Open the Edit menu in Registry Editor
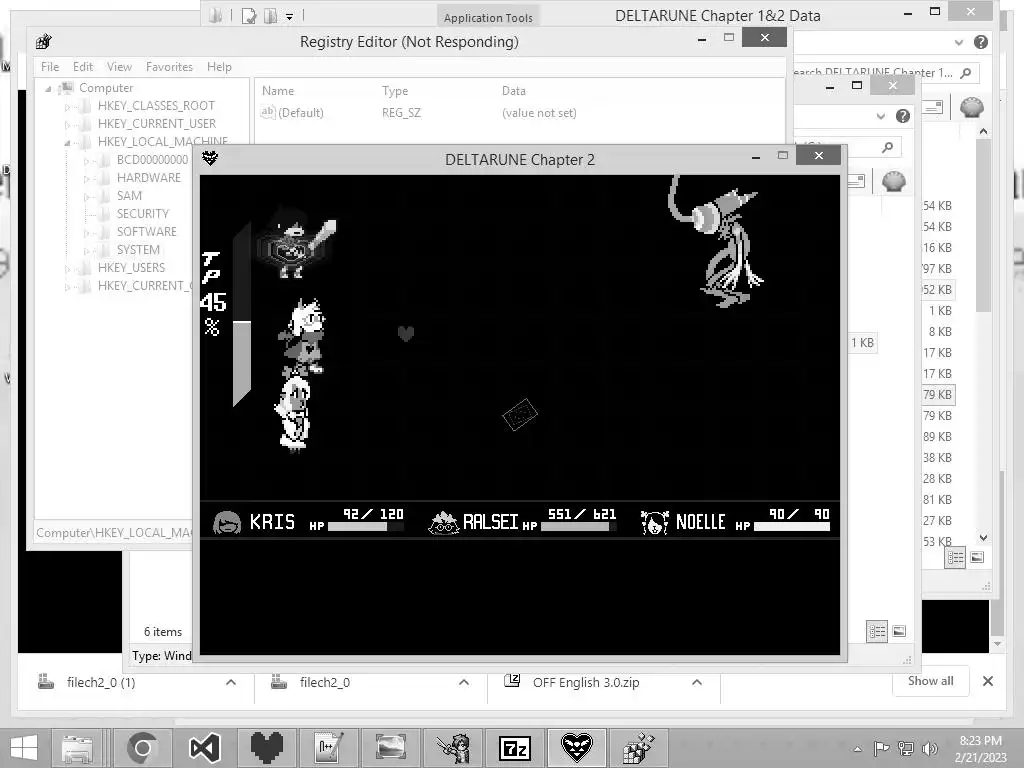Image resolution: width=1024 pixels, height=768 pixels. (83, 67)
